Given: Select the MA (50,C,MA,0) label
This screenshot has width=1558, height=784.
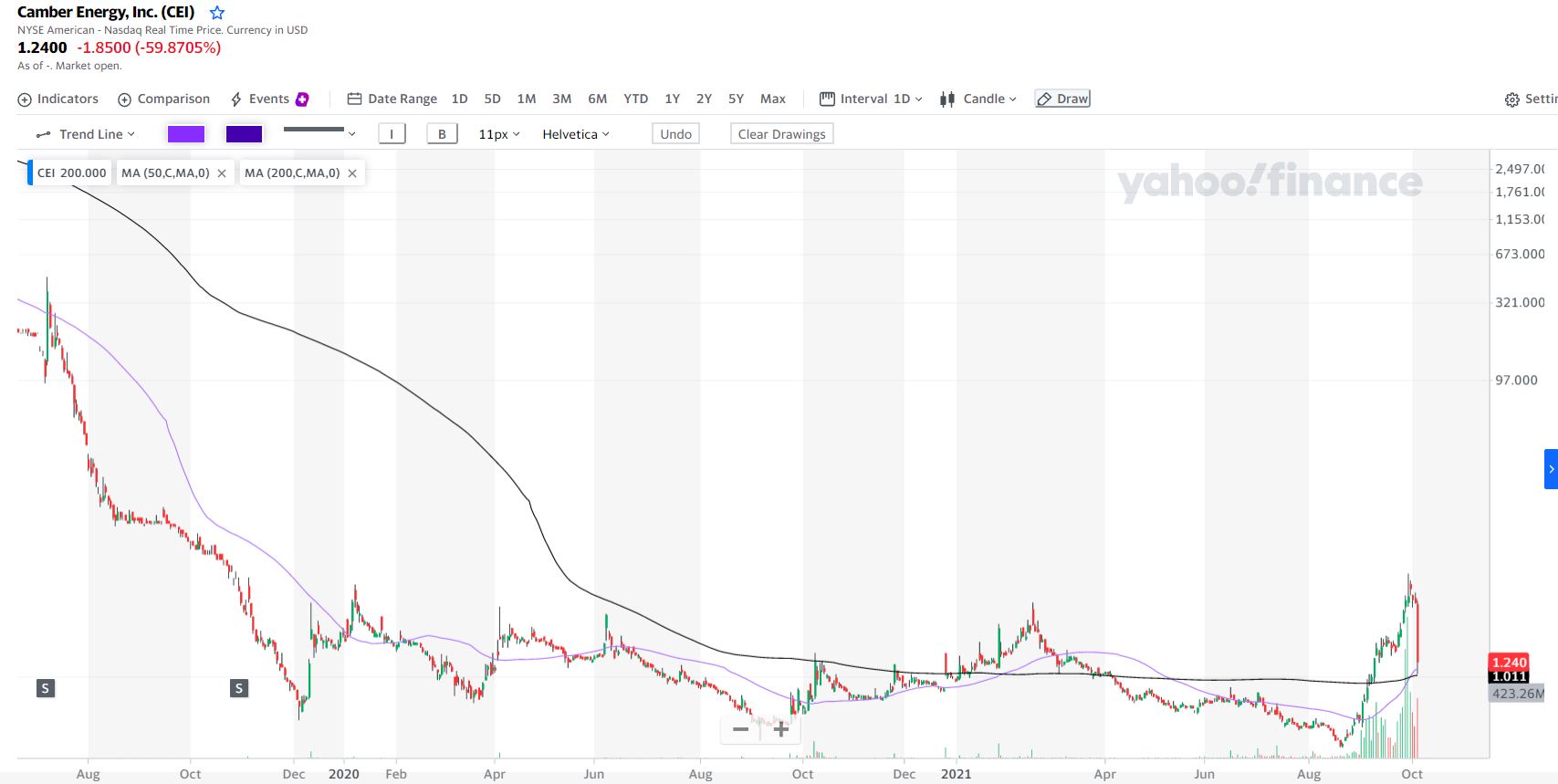Looking at the screenshot, I should click(x=165, y=173).
